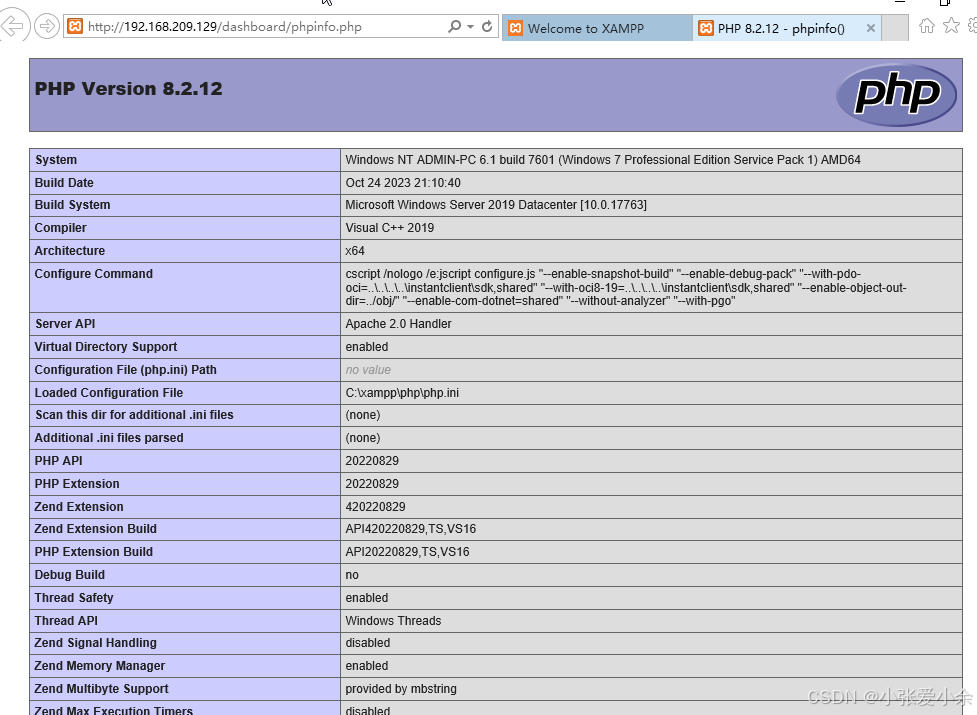Switch to the Welcome to XAMPP tab
This screenshot has height=715, width=977.
click(x=597, y=28)
